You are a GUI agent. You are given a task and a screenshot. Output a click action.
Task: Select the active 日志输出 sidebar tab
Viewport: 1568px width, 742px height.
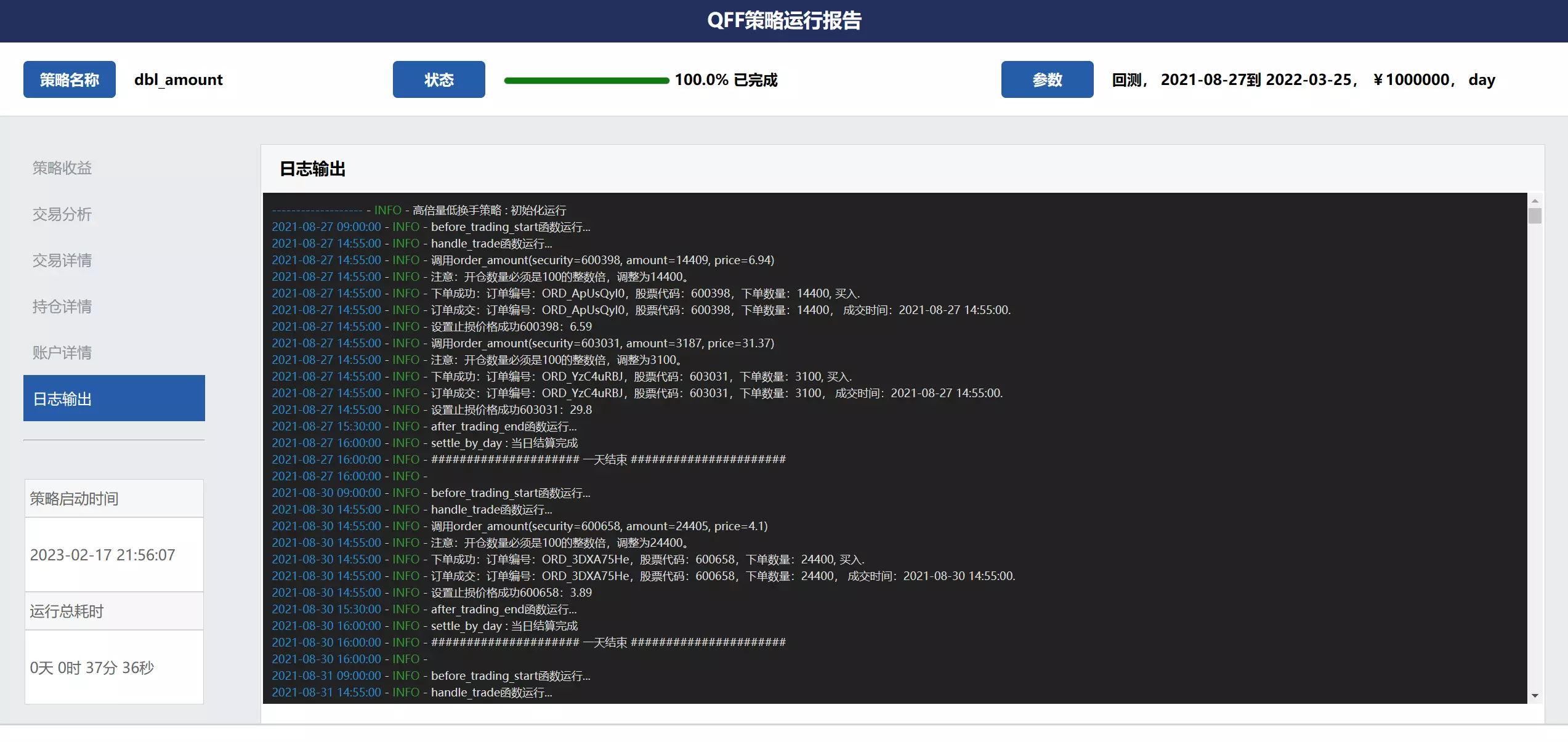tap(114, 398)
